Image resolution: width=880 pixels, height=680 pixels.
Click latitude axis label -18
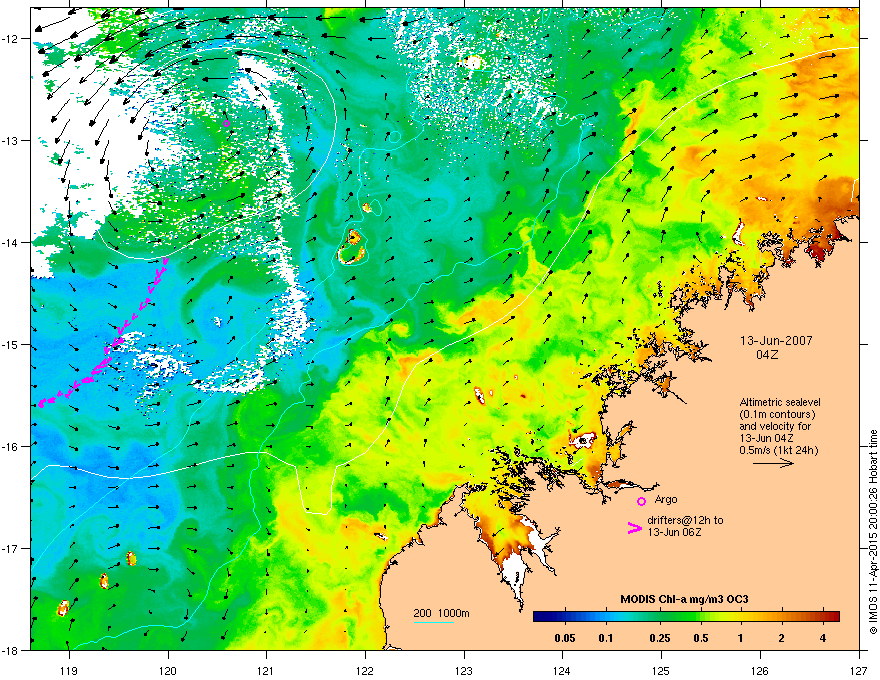click(9, 650)
